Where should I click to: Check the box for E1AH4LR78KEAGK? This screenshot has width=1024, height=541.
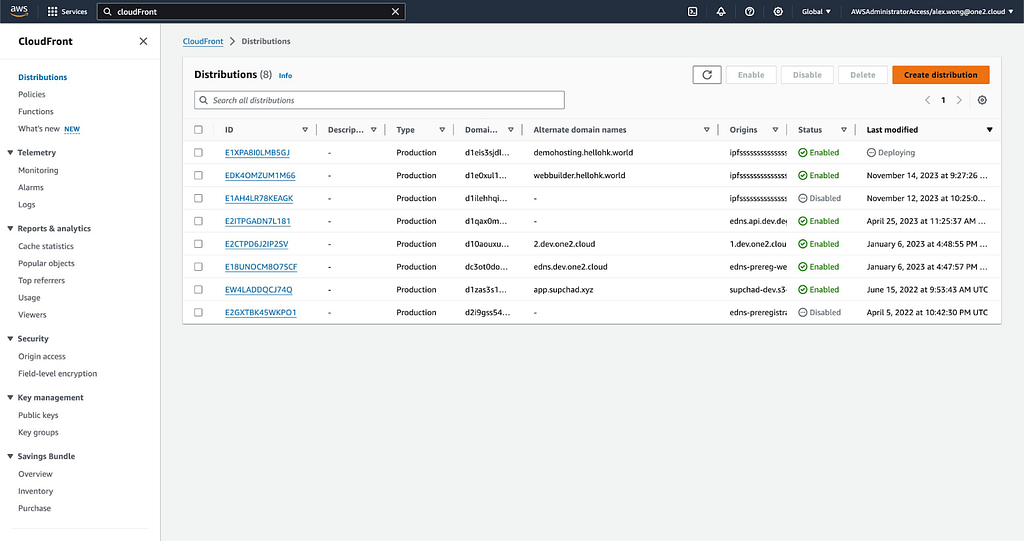coord(199,198)
